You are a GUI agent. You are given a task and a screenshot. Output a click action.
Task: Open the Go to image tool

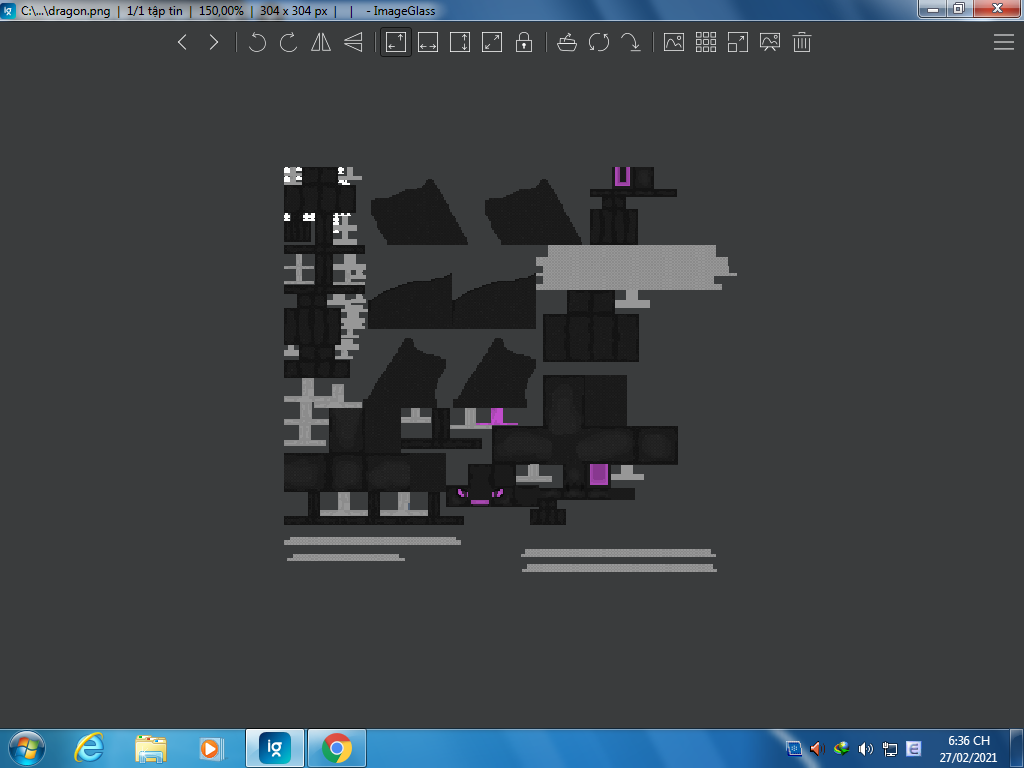(631, 42)
